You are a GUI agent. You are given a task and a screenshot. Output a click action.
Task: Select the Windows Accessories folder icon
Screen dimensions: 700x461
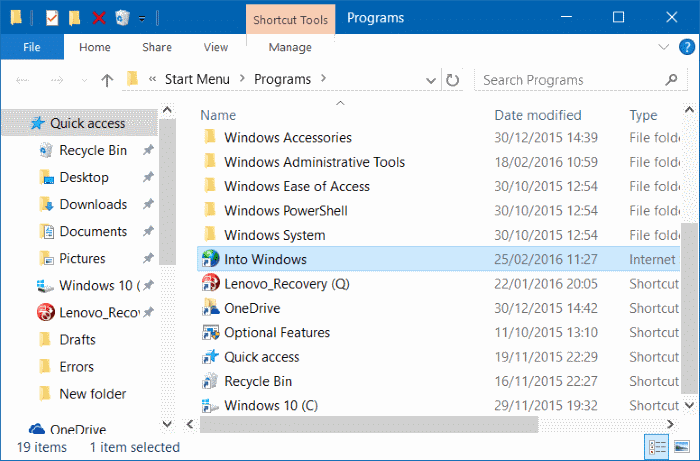coord(210,137)
